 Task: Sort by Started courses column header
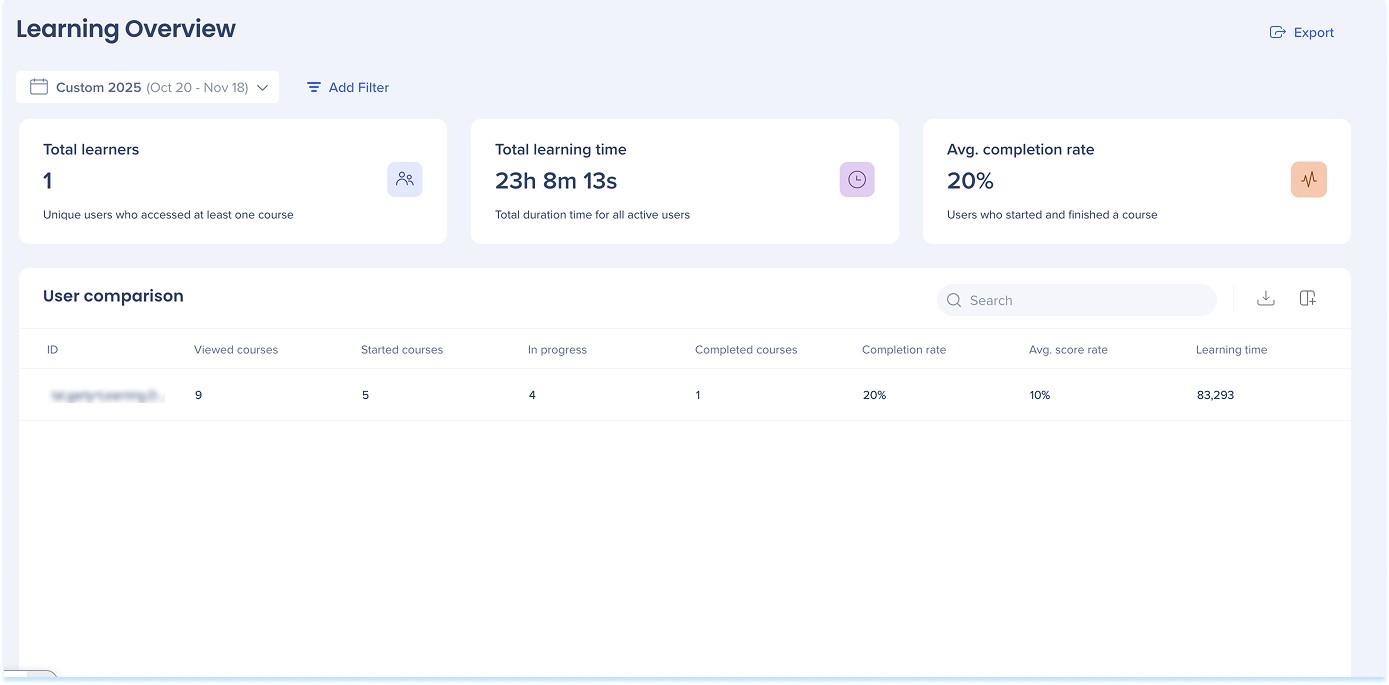(x=402, y=350)
